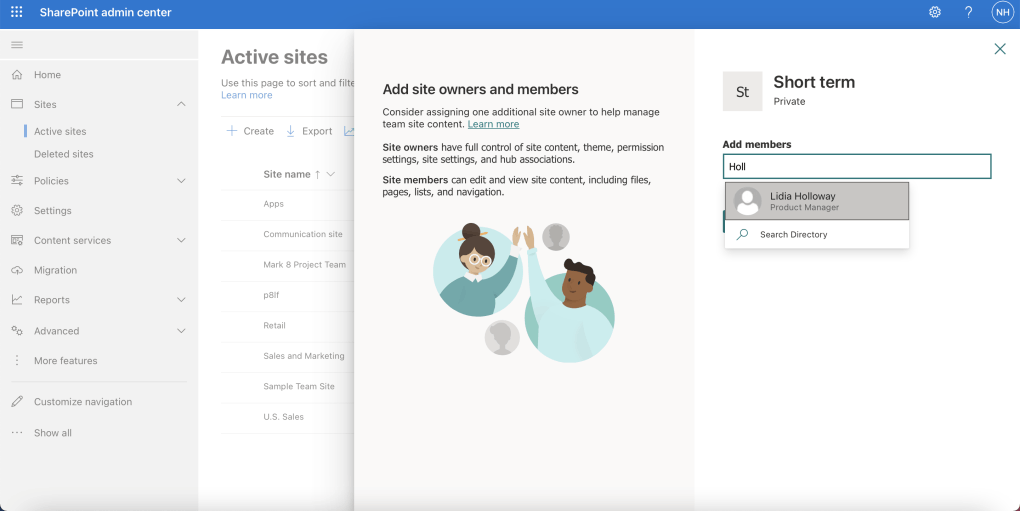Click the Content services icon

(17, 241)
